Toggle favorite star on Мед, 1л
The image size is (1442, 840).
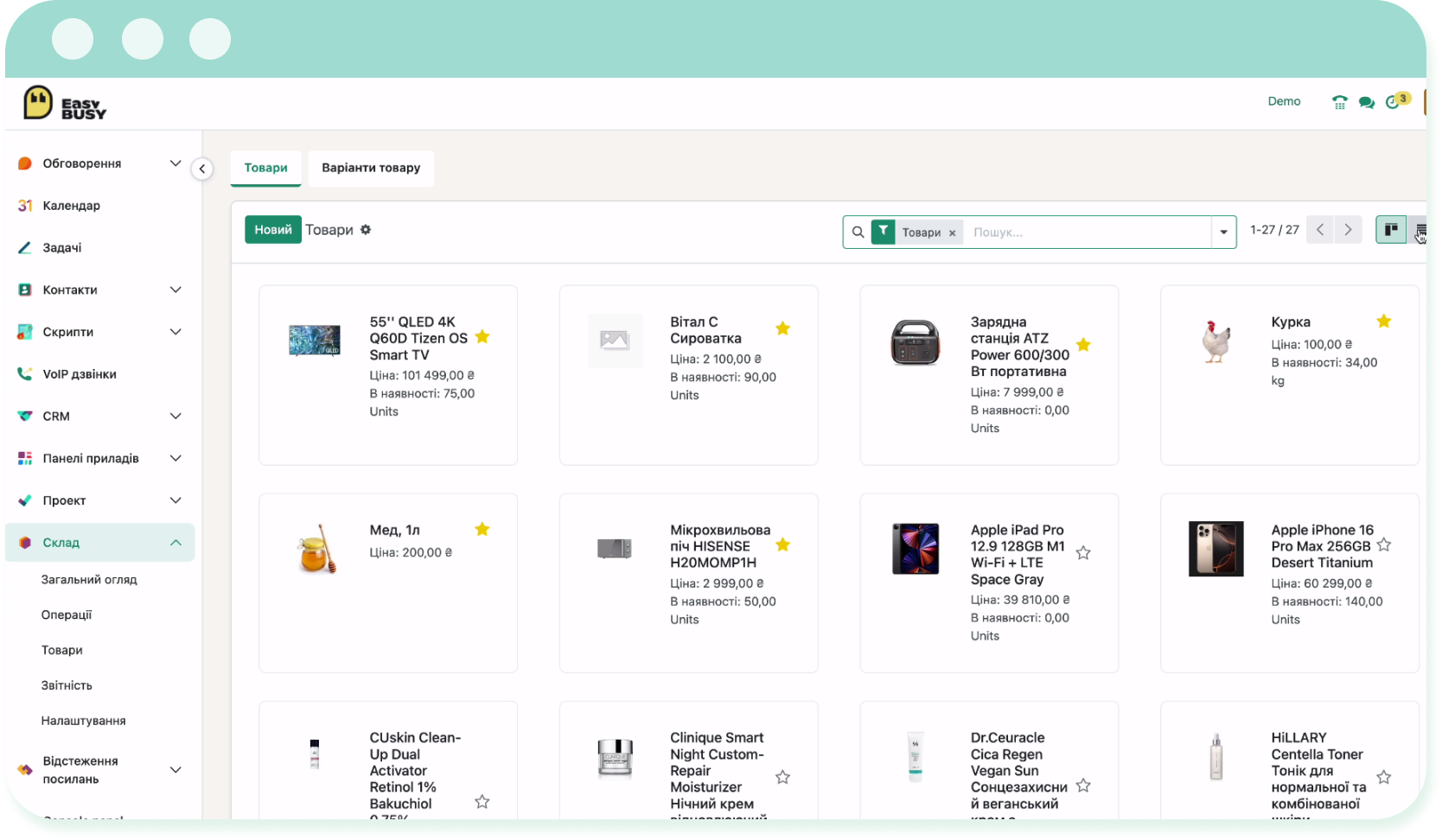point(482,529)
